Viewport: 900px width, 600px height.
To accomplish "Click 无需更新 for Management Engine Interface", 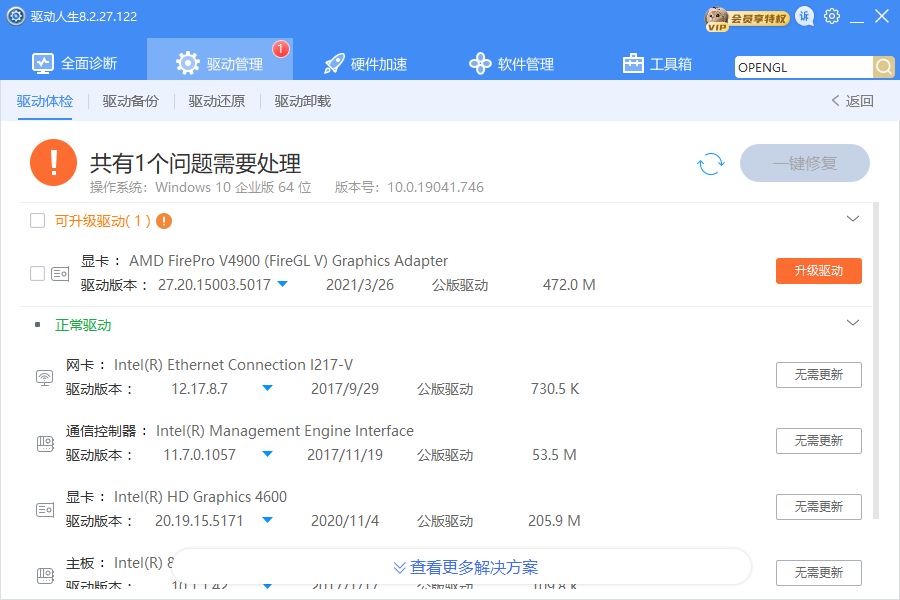I will (818, 441).
